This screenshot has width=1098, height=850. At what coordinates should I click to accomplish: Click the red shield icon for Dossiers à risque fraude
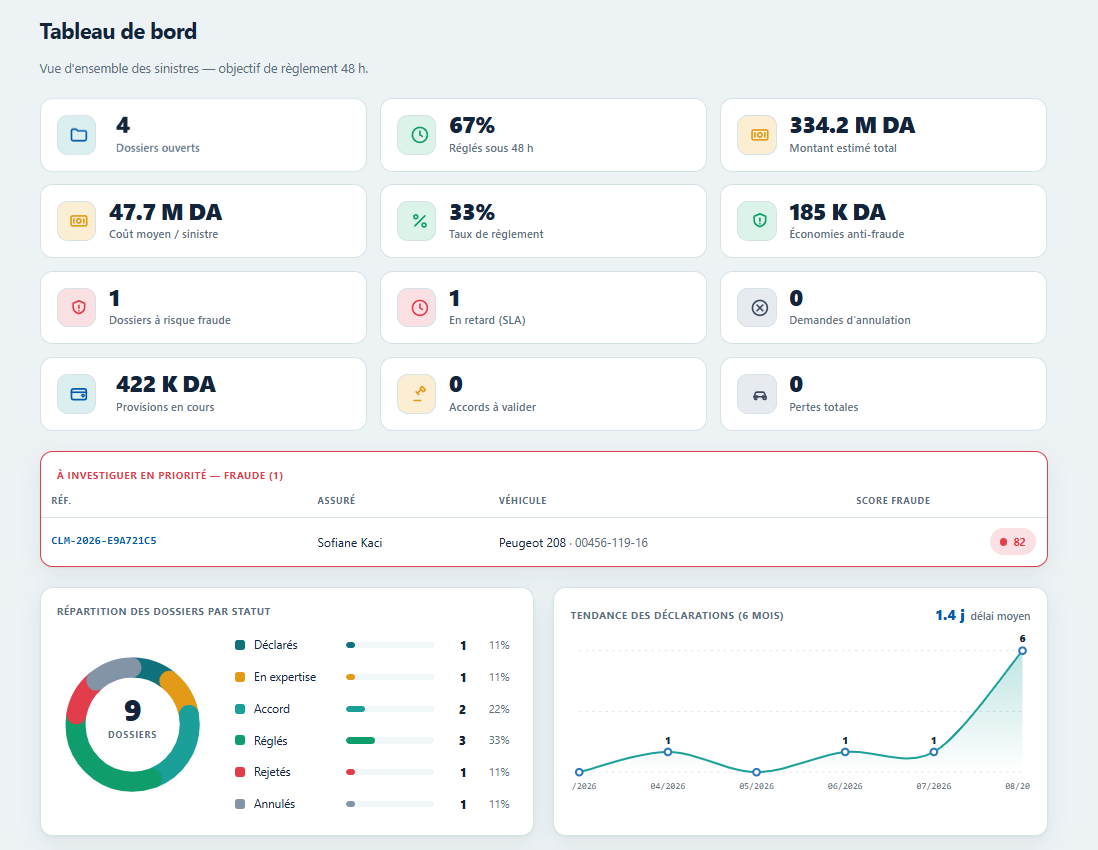click(77, 307)
